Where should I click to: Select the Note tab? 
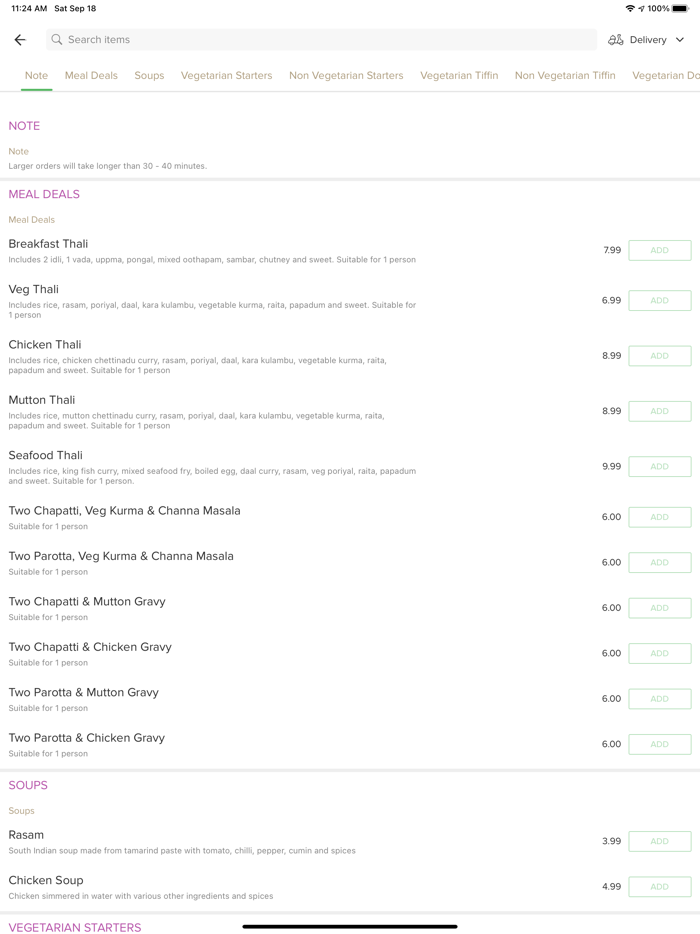(36, 76)
